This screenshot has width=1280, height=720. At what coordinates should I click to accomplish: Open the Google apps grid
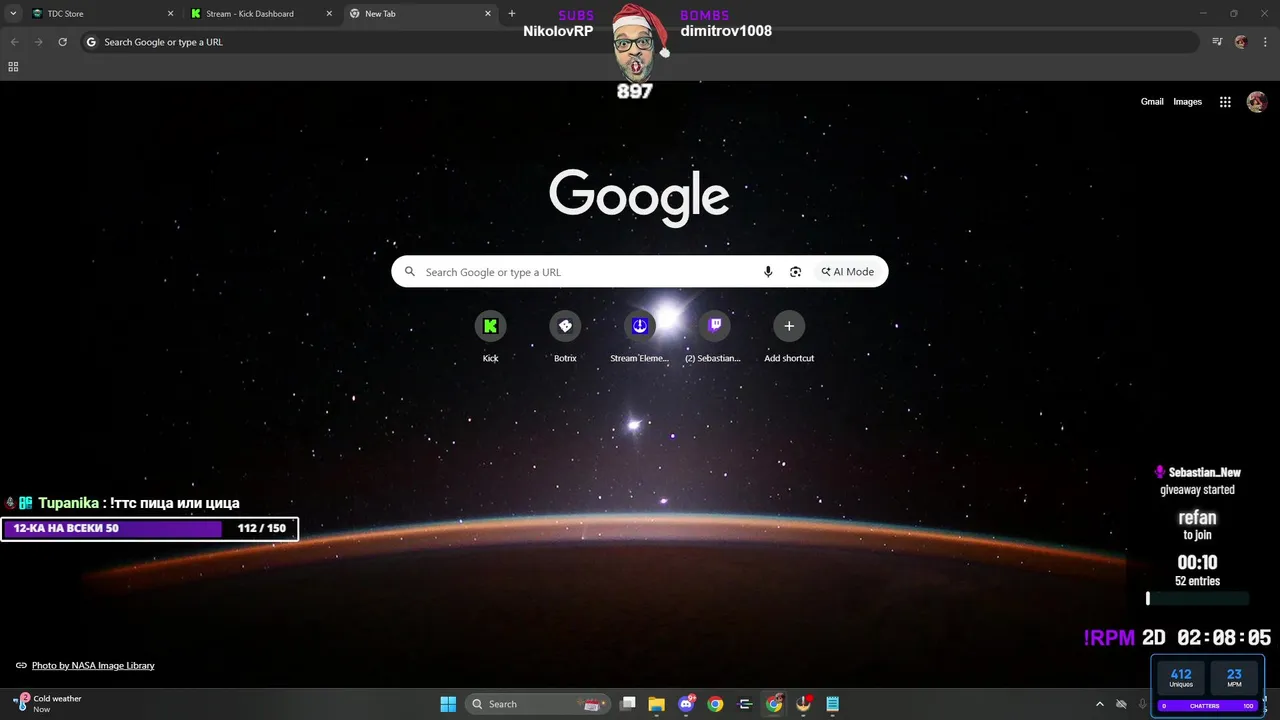(1224, 101)
